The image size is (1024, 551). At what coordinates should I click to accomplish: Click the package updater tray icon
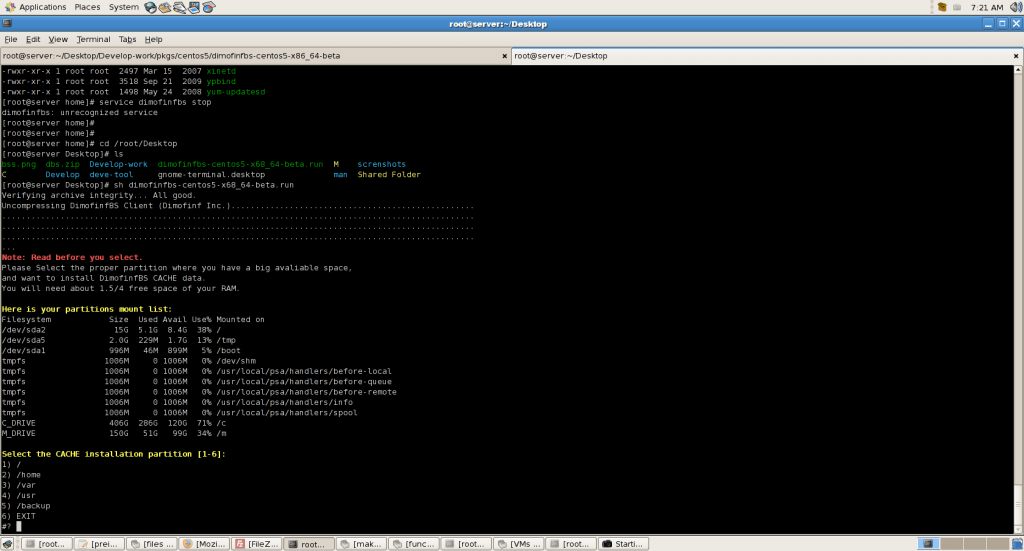click(942, 7)
